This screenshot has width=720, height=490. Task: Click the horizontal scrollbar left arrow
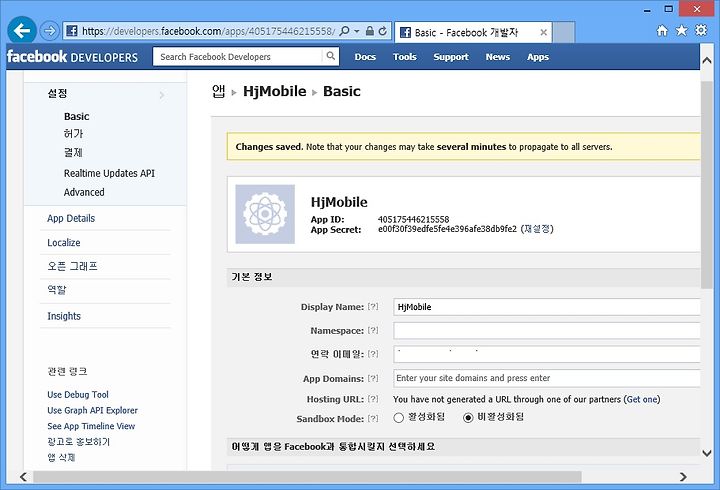click(x=23, y=477)
